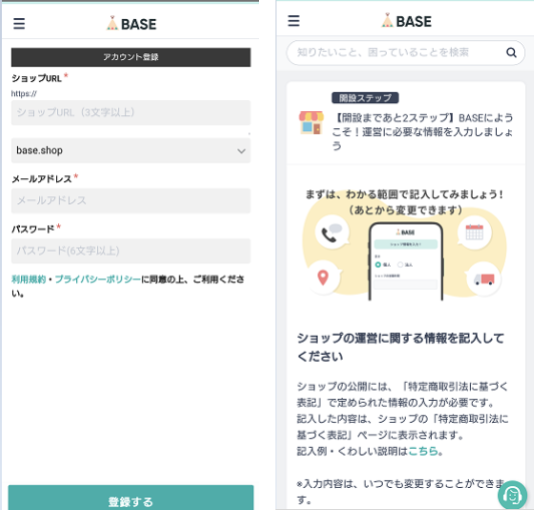The image size is (534, 510).
Task: Click the https:// prefix text
Action: tap(24, 94)
